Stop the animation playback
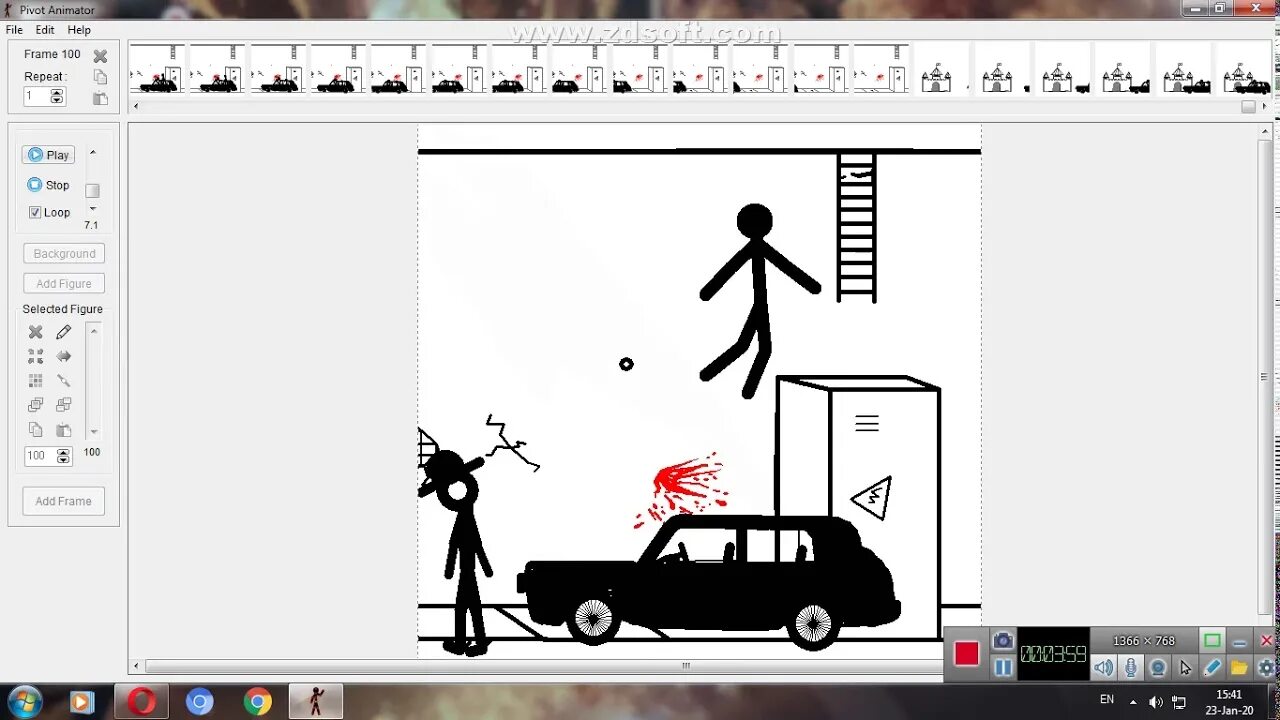The height and width of the screenshot is (720, 1280). click(x=48, y=185)
